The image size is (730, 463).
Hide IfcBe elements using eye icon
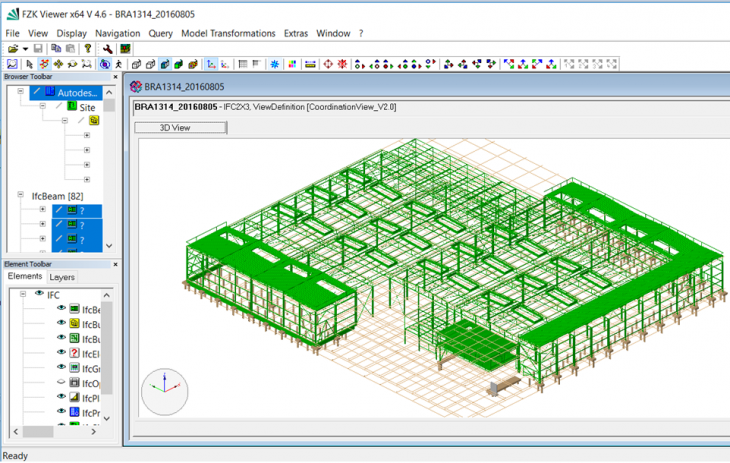(61, 309)
